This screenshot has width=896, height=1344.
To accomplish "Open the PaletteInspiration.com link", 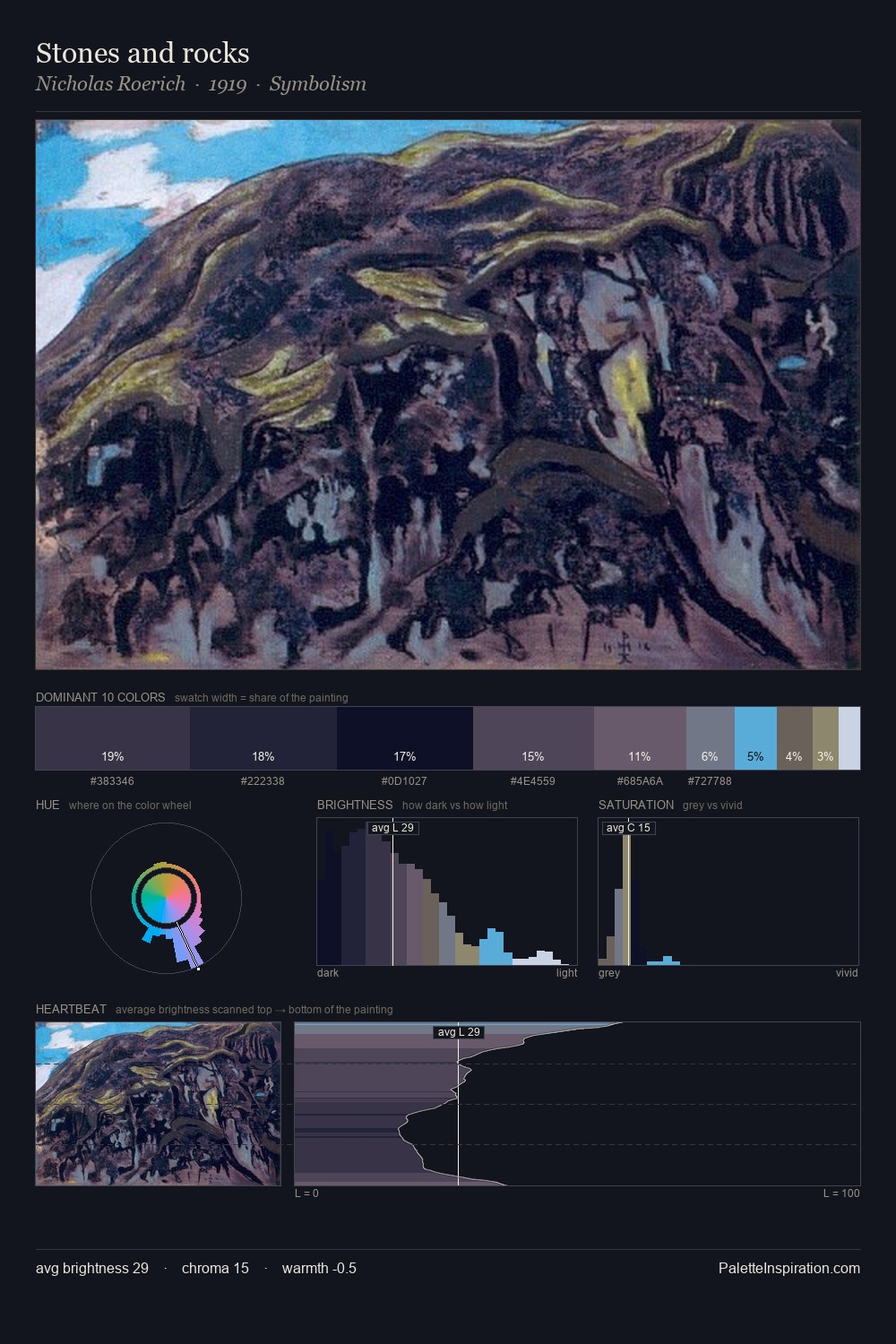I will [789, 1268].
